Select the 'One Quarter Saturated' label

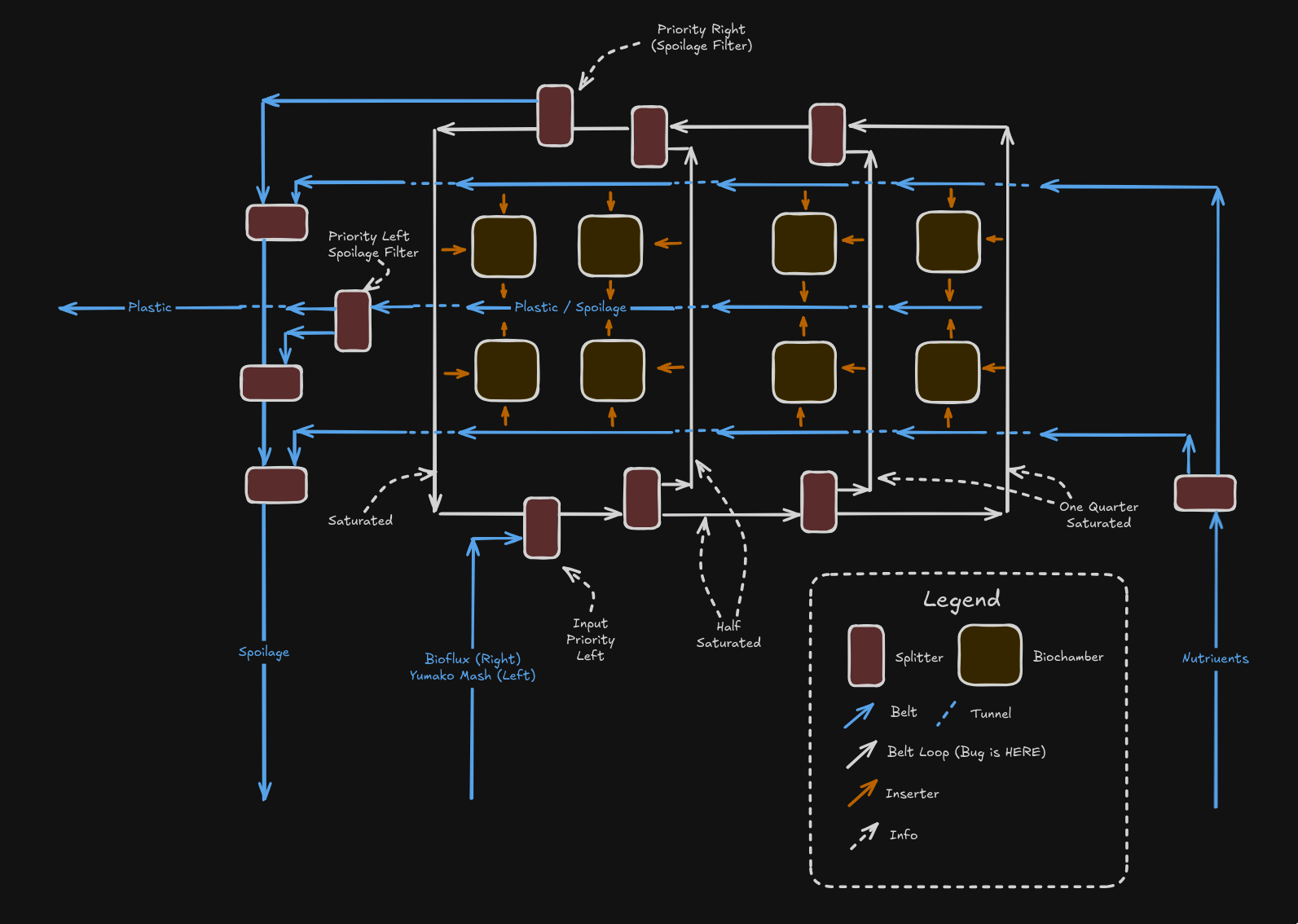pyautogui.click(x=1098, y=515)
